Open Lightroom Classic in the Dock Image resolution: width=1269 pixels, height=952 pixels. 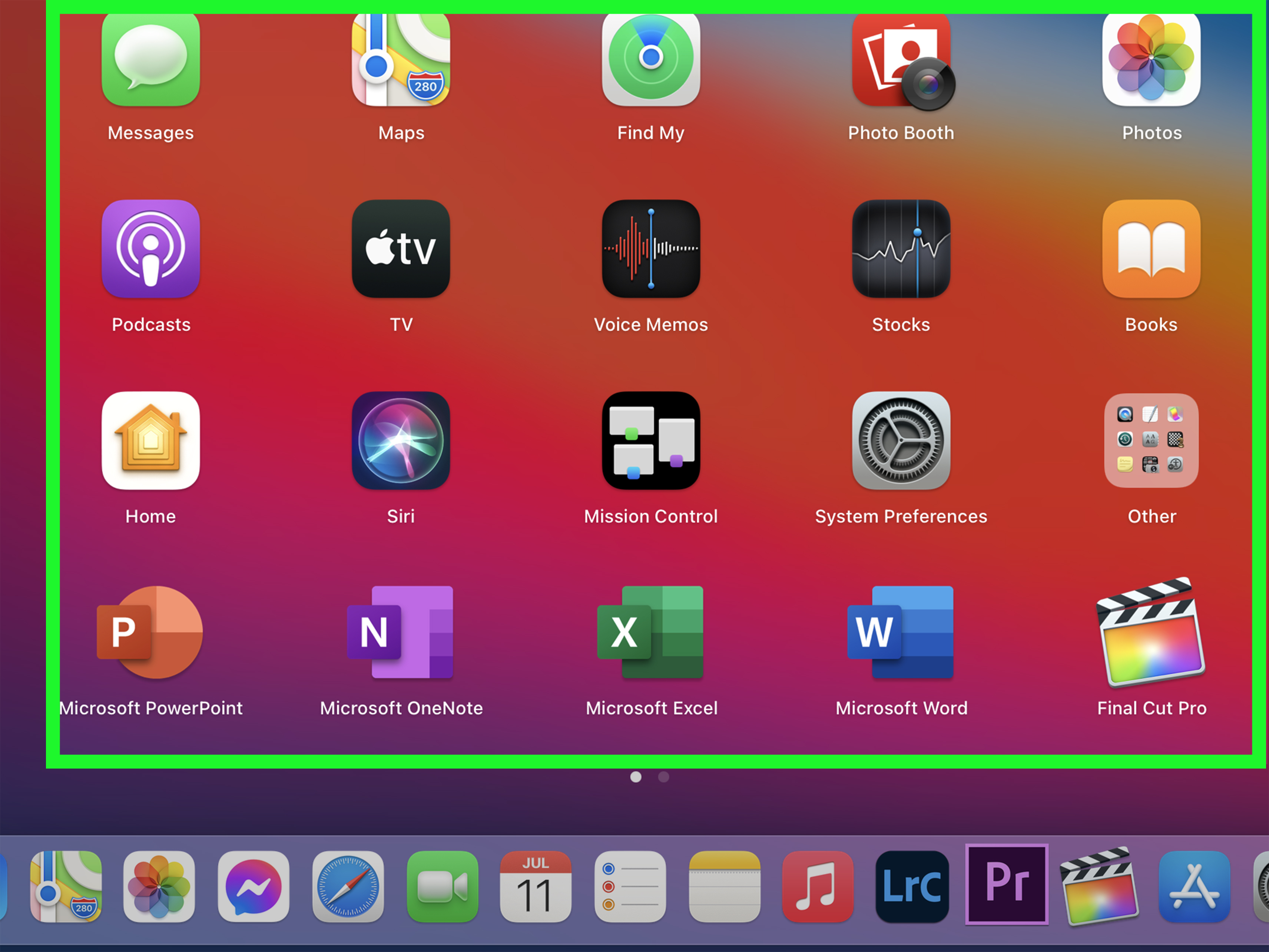pyautogui.click(x=912, y=887)
